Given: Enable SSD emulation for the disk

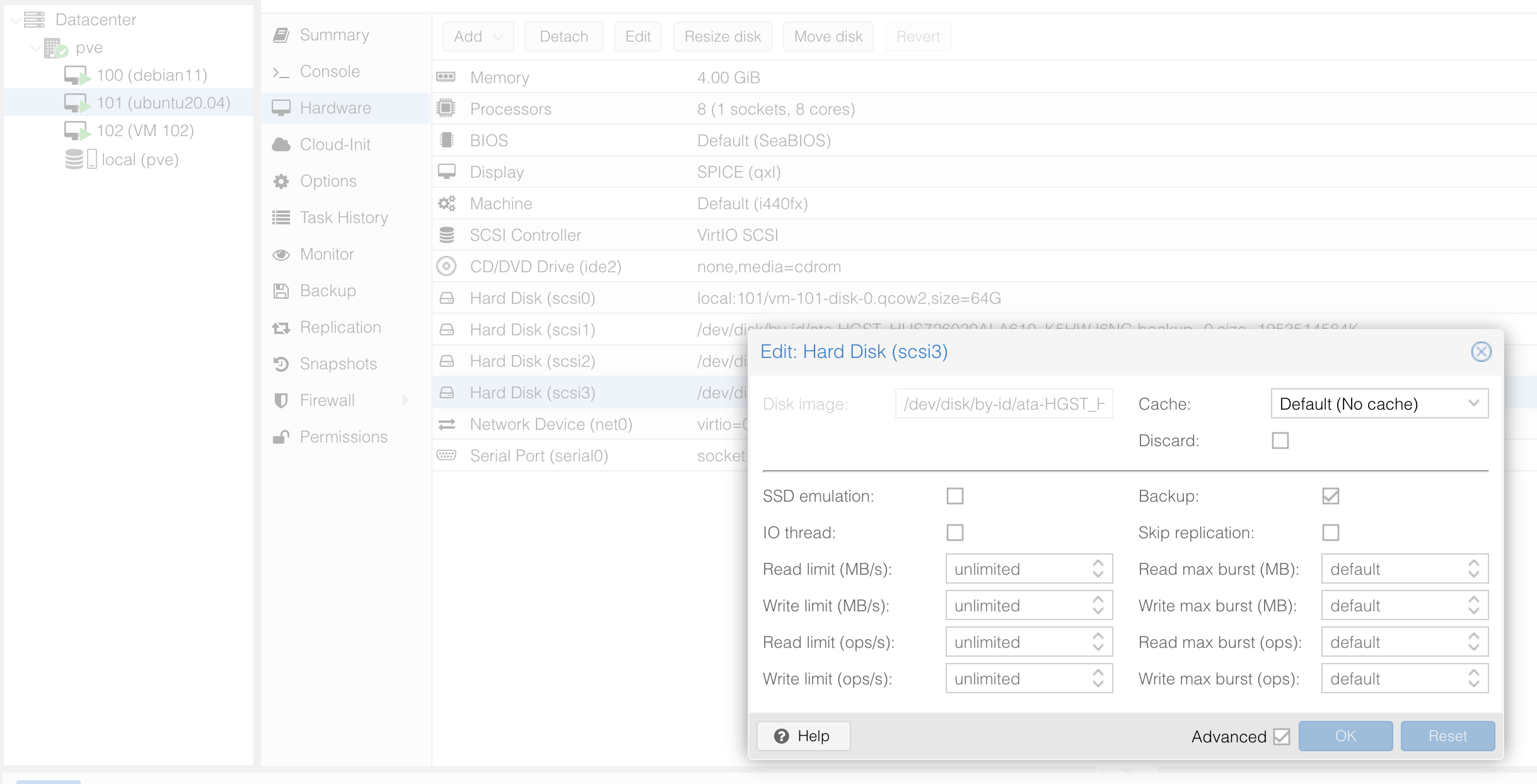Looking at the screenshot, I should [x=955, y=496].
